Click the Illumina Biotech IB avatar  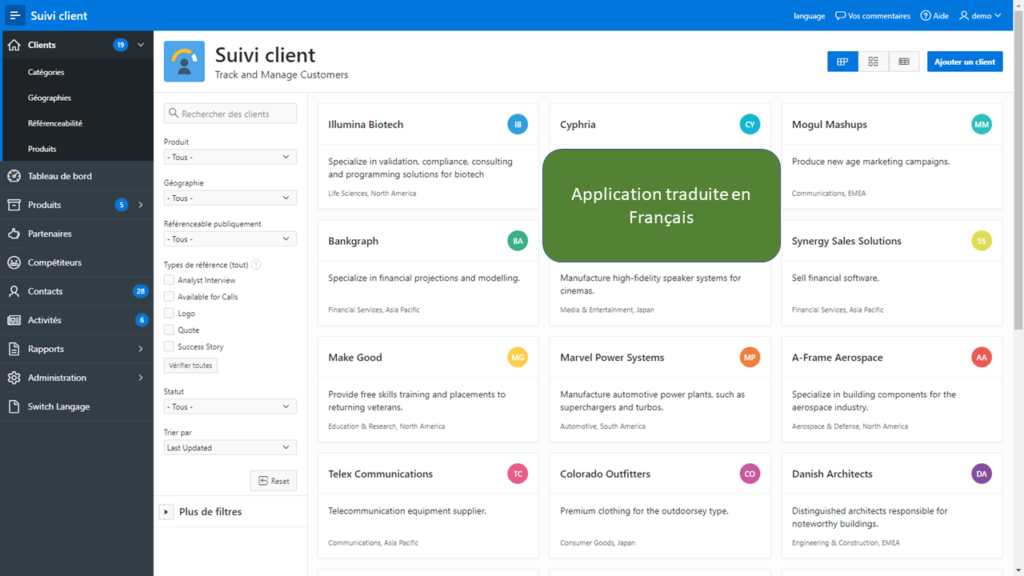tap(517, 124)
